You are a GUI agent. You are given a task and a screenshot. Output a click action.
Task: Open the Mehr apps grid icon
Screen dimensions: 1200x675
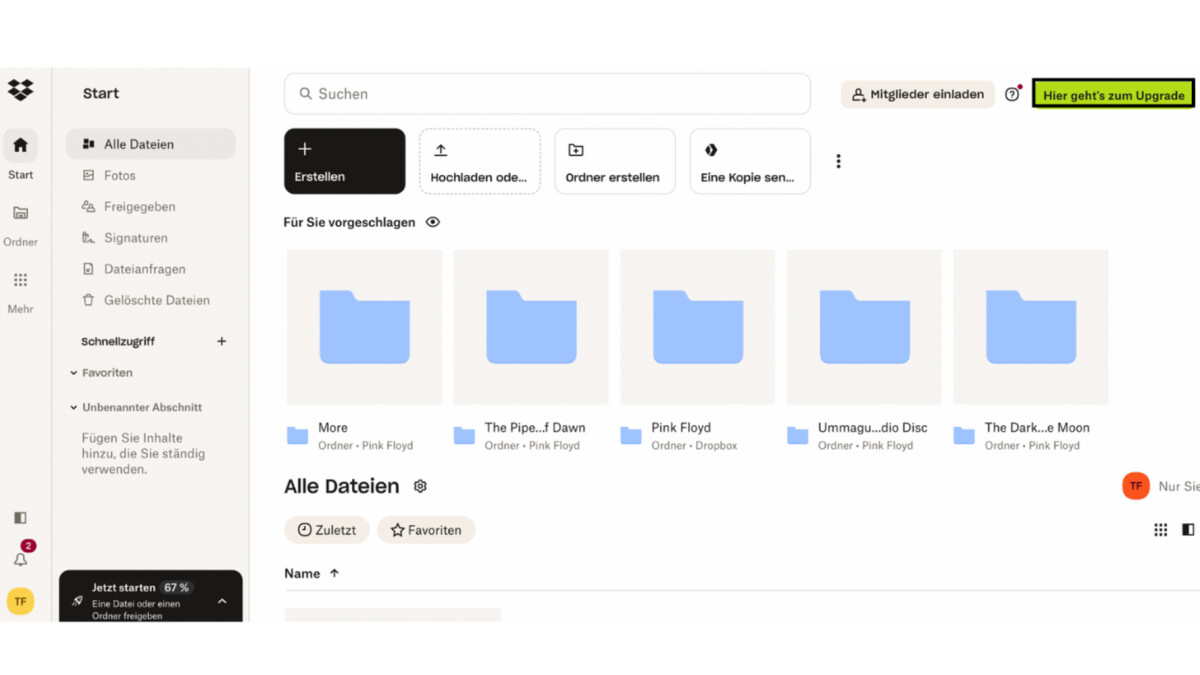[20, 280]
